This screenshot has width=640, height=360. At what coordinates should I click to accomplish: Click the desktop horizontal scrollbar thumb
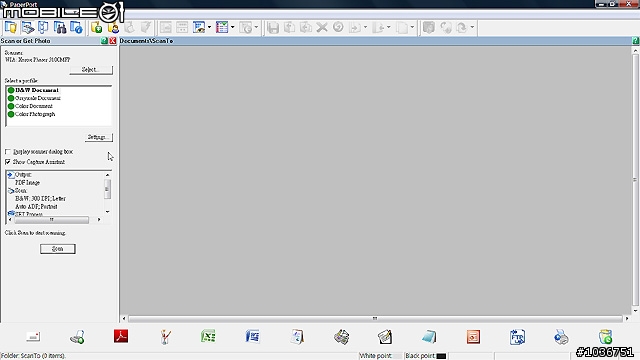(x=375, y=318)
